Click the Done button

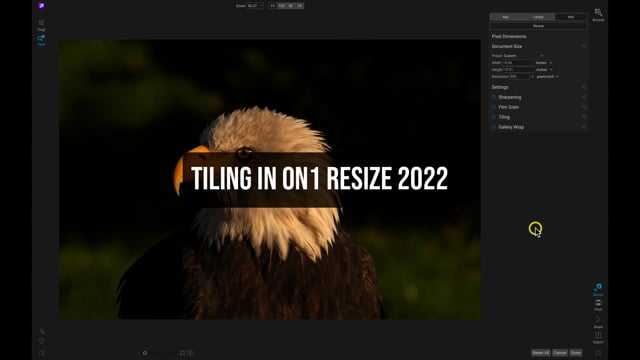(576, 353)
